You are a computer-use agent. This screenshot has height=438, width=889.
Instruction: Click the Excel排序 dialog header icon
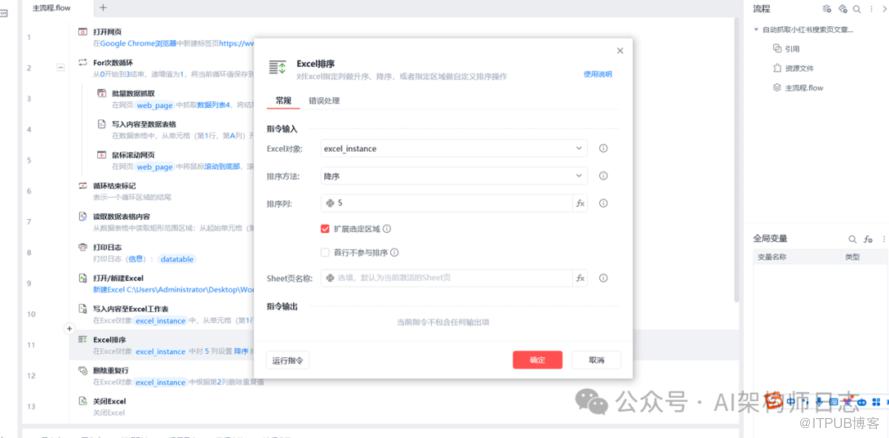click(x=278, y=67)
